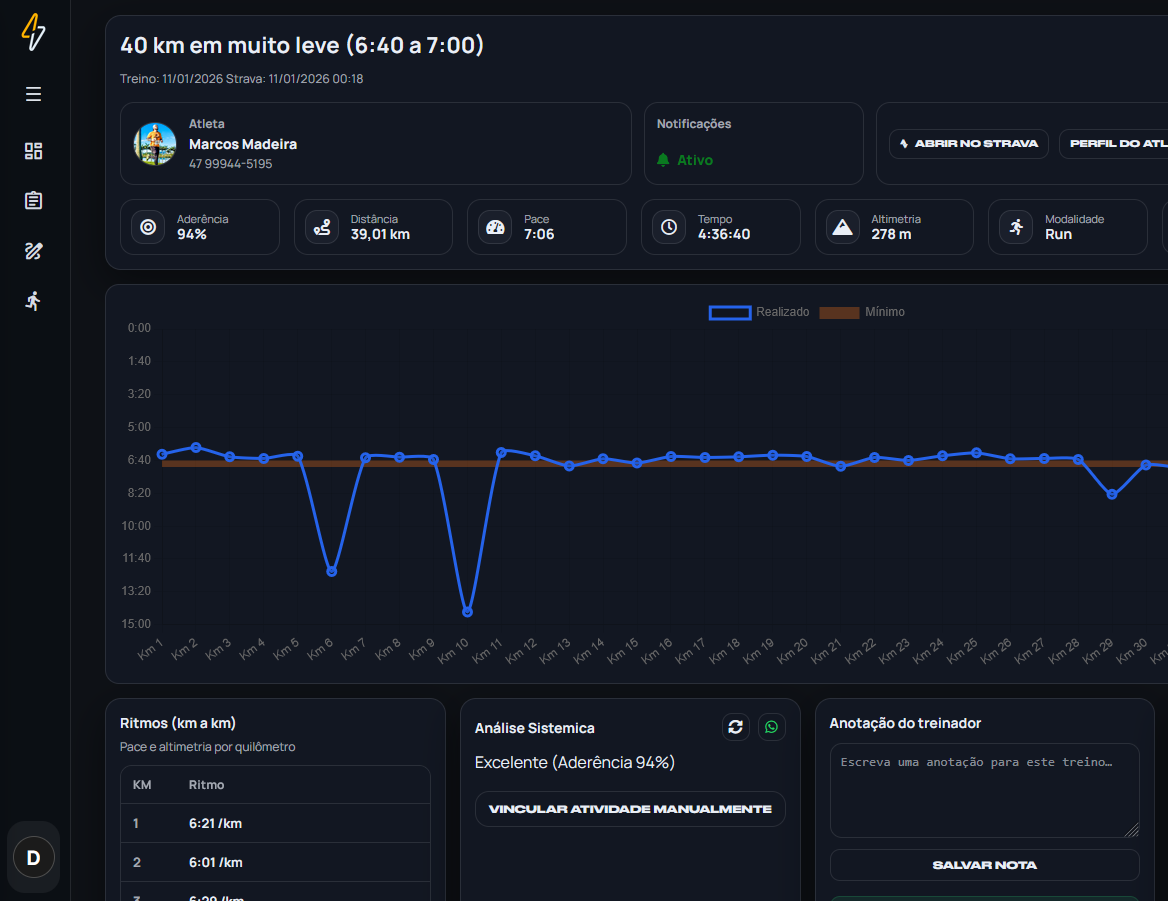Screen dimensions: 1168x901
Task: Click the pencil and ruler sidebar icon
Action: (x=34, y=251)
